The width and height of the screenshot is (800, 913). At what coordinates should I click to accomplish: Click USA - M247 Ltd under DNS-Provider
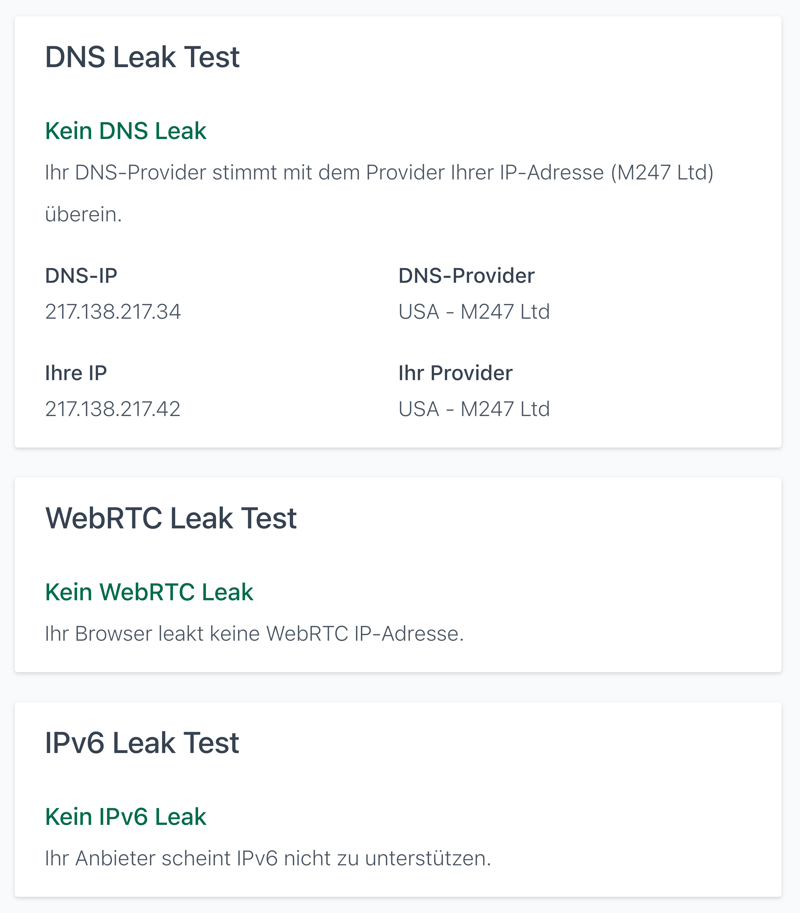[474, 312]
